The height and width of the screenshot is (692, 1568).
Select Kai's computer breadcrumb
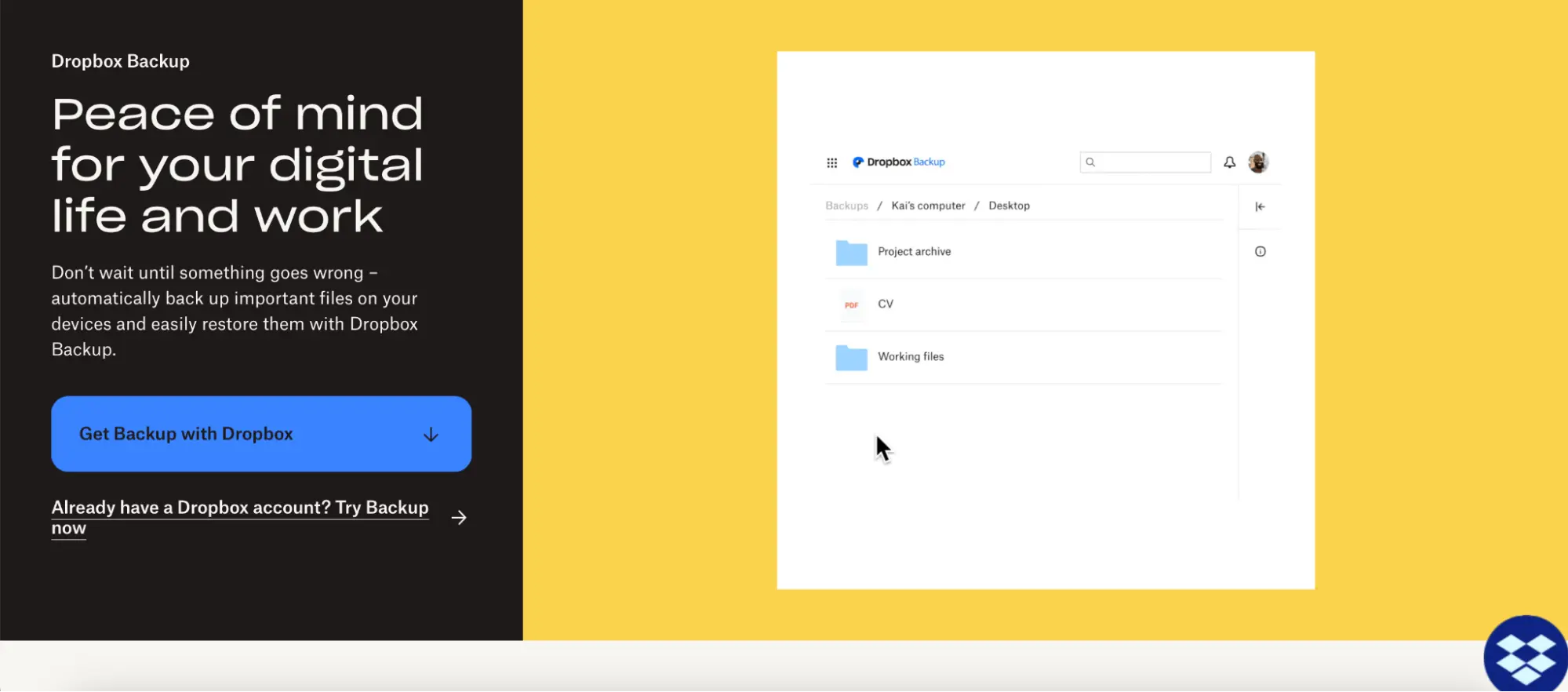[928, 206]
